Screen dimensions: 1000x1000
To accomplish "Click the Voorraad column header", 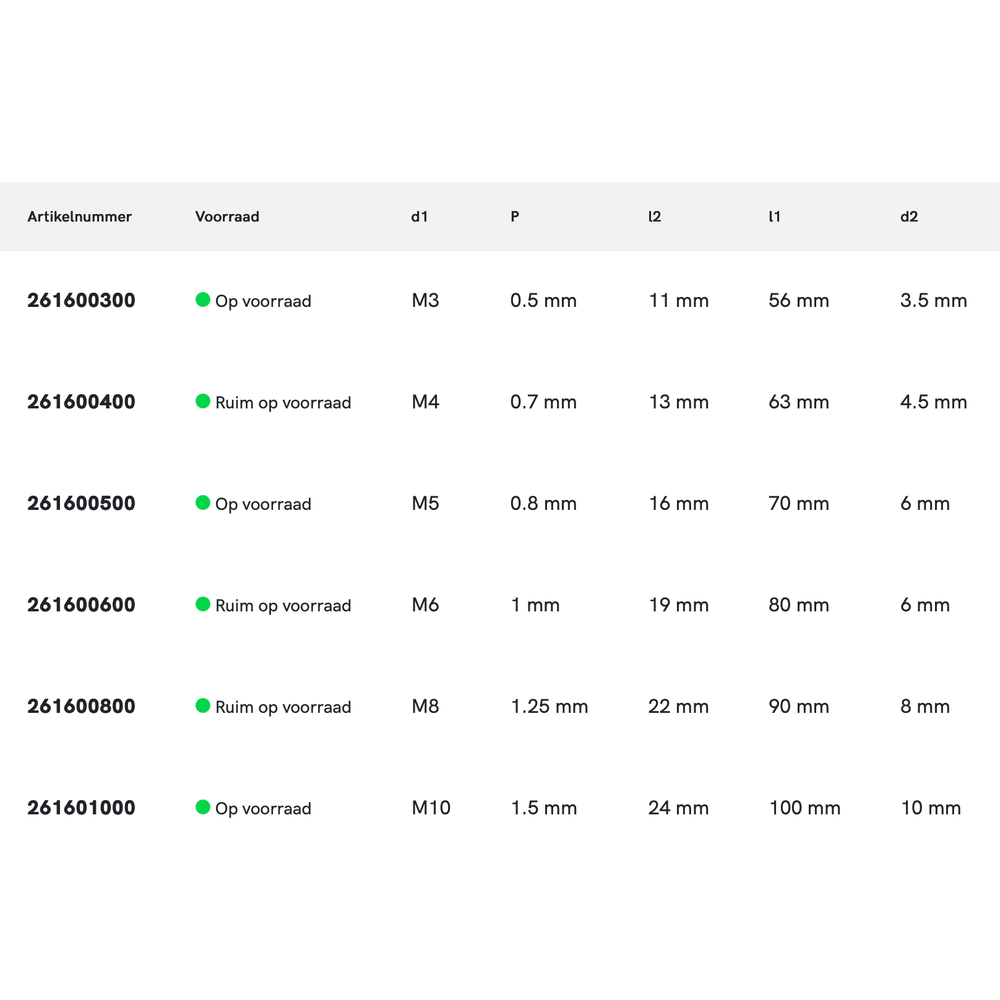I will pyautogui.click(x=227, y=217).
